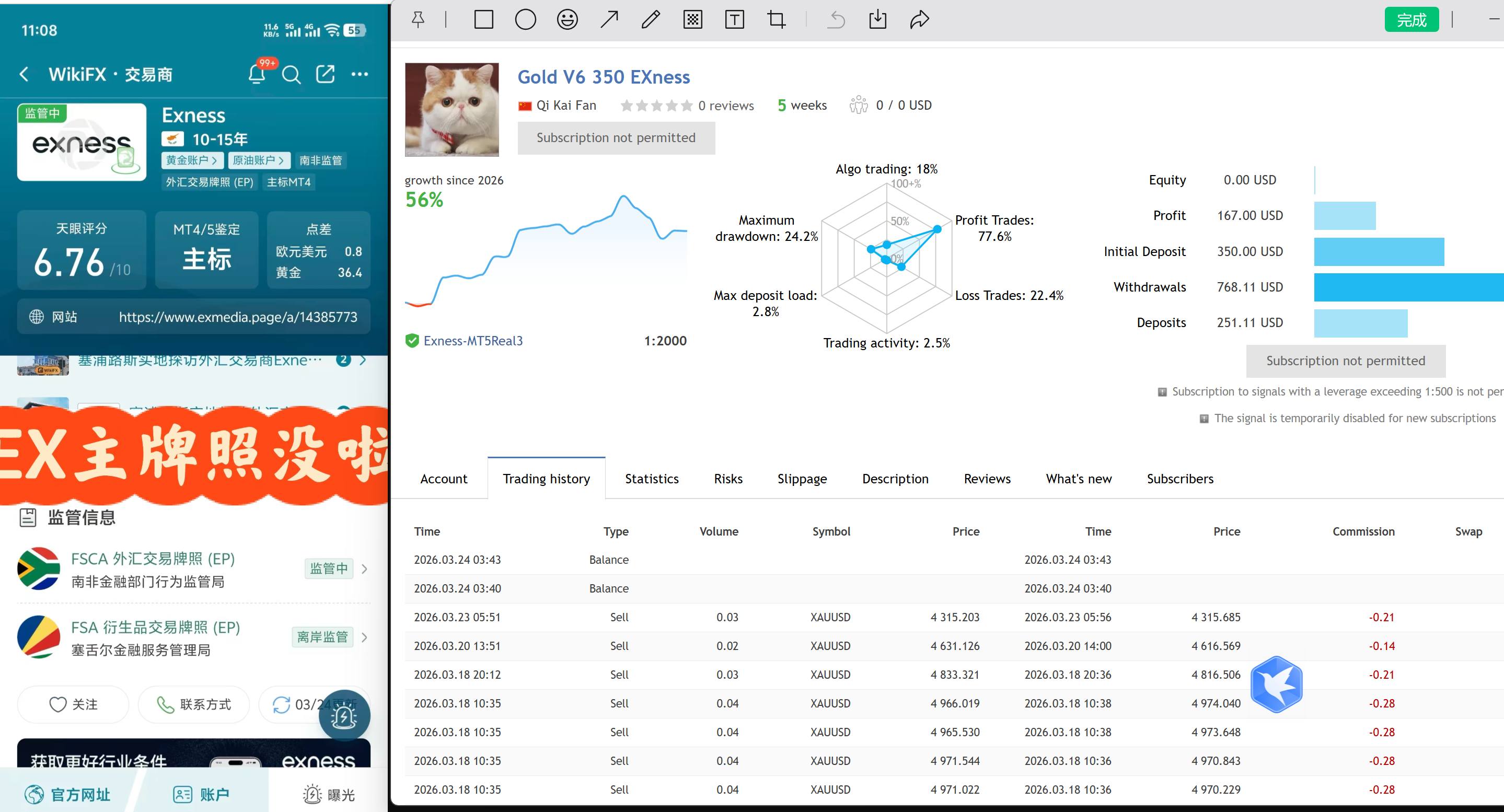Click the green 完成 button

(1411, 20)
